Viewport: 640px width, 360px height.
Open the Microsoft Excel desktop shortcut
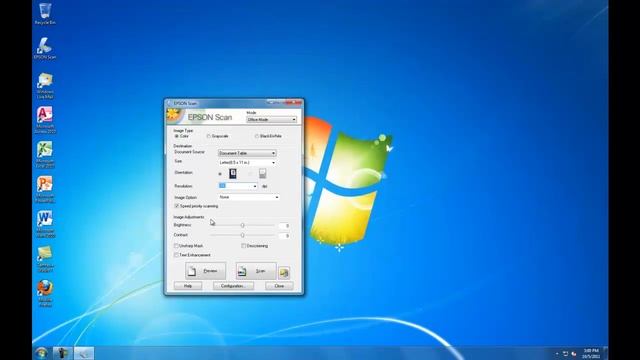point(45,154)
